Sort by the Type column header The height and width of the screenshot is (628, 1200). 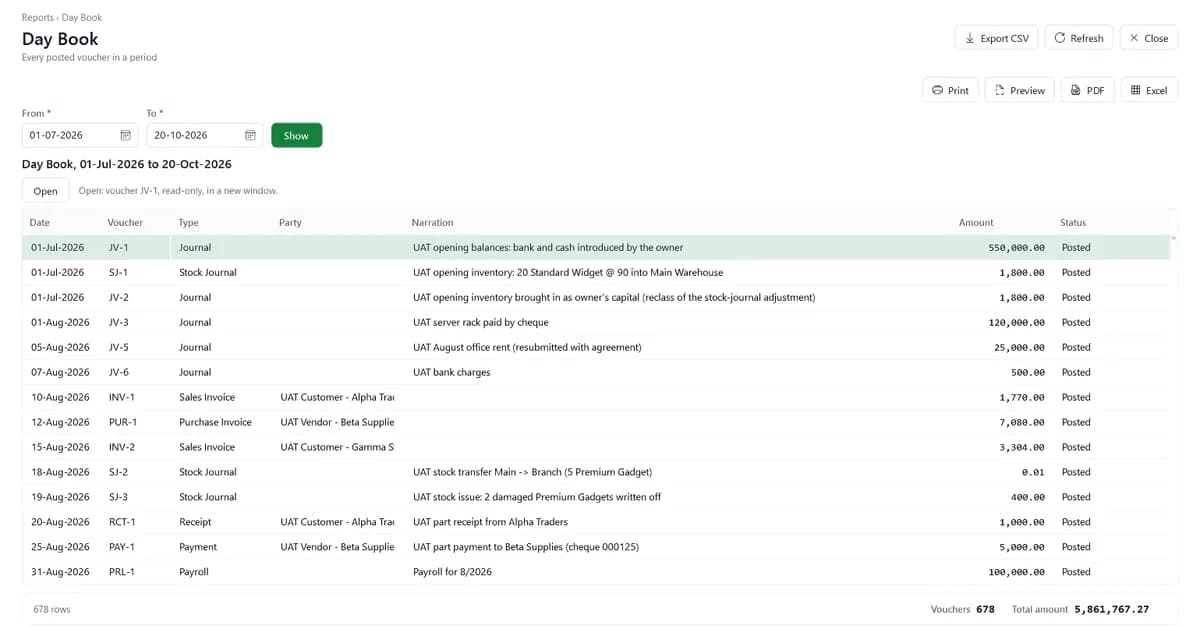pos(188,222)
